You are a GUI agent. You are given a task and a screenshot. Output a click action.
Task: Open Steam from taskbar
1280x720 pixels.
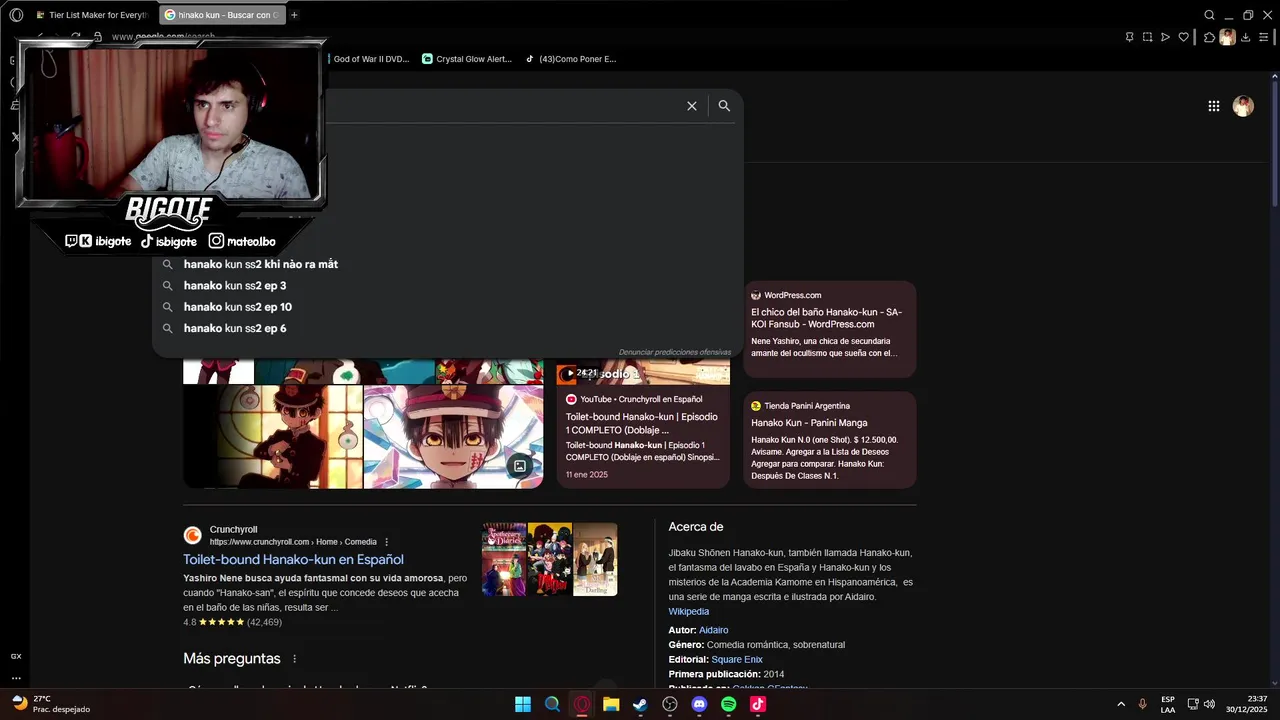pos(640,704)
